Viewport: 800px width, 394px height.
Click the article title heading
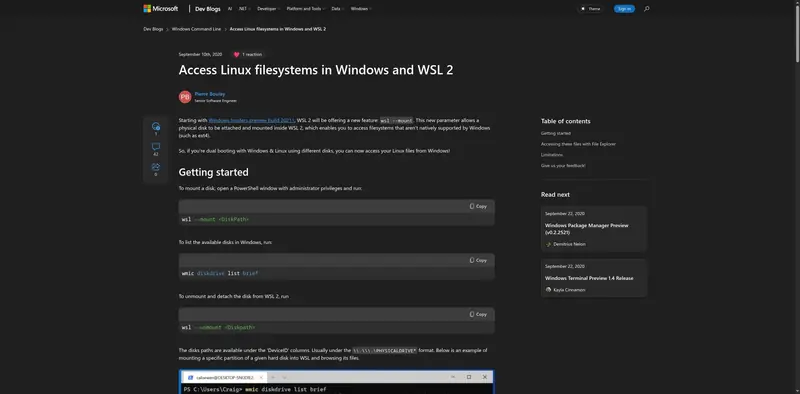pos(315,70)
